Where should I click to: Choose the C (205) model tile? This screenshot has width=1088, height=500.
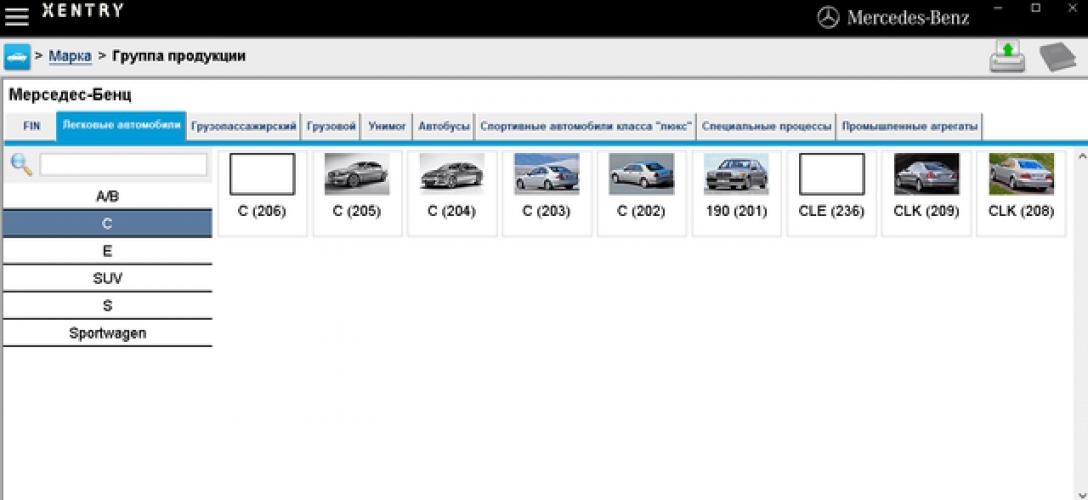(x=357, y=193)
